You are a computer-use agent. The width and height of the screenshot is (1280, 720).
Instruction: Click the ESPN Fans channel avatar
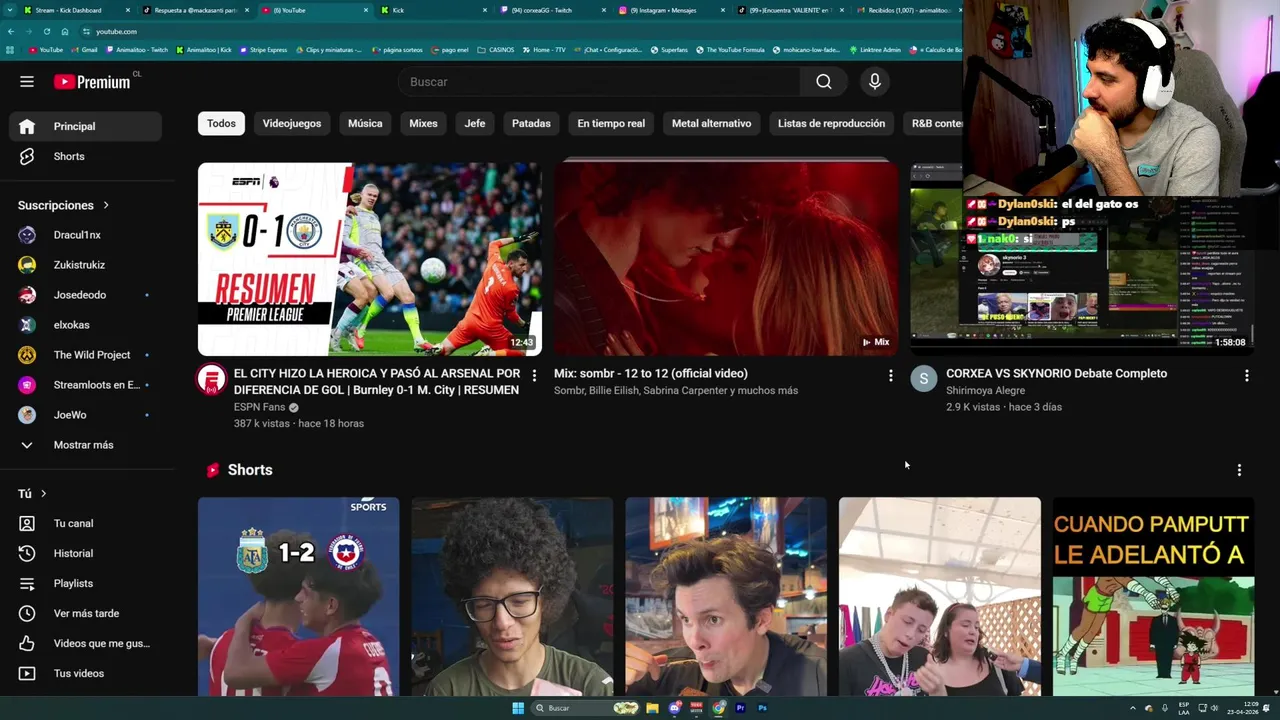(211, 378)
